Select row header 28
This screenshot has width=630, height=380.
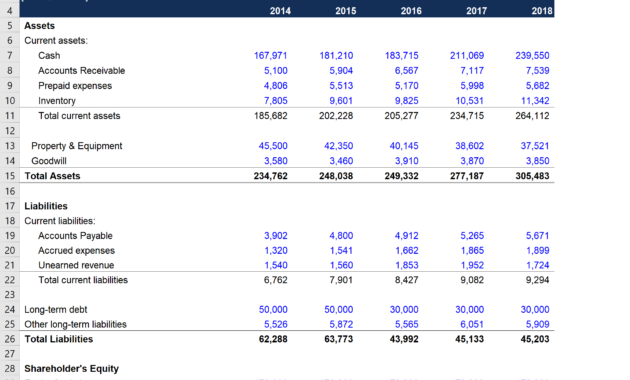click(10, 369)
